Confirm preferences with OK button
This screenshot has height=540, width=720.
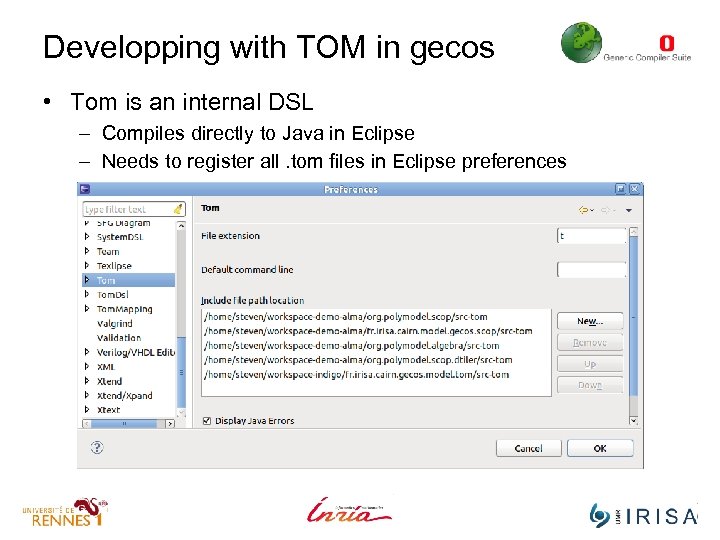[600, 448]
